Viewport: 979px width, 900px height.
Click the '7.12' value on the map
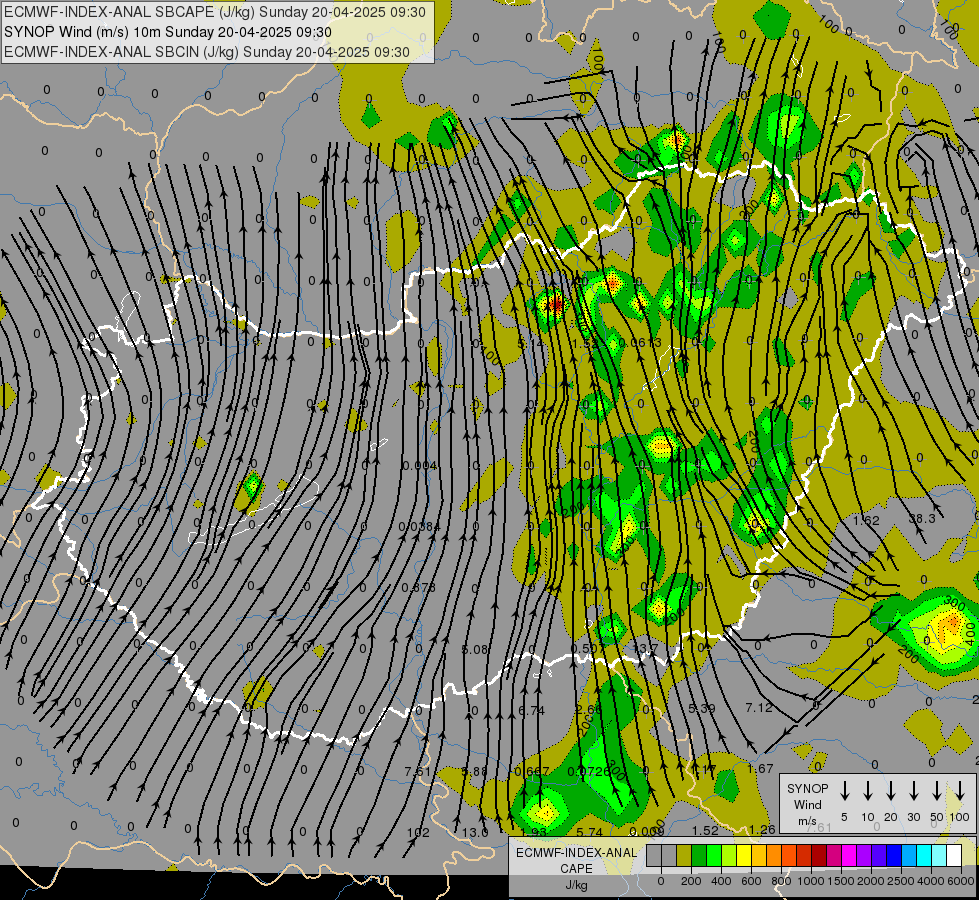759,708
